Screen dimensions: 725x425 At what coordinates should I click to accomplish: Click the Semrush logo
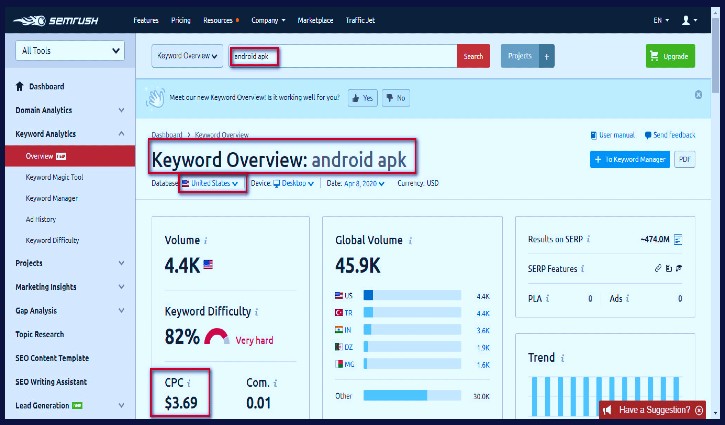coord(56,20)
